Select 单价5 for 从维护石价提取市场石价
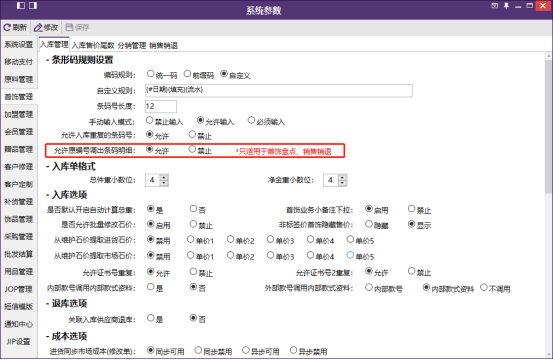This screenshot has width=553, height=360. 350,255
